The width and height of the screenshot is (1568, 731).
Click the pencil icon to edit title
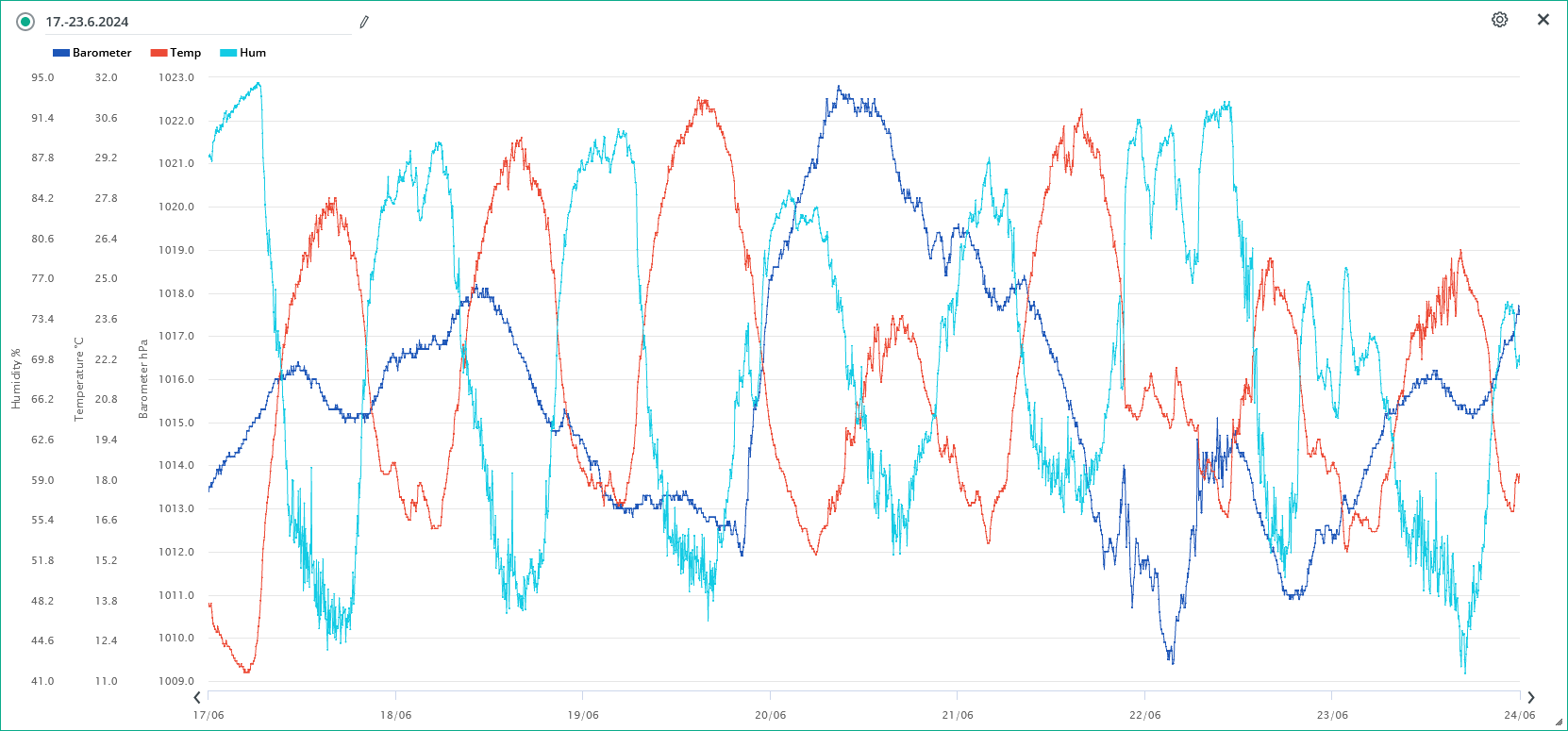pos(364,22)
